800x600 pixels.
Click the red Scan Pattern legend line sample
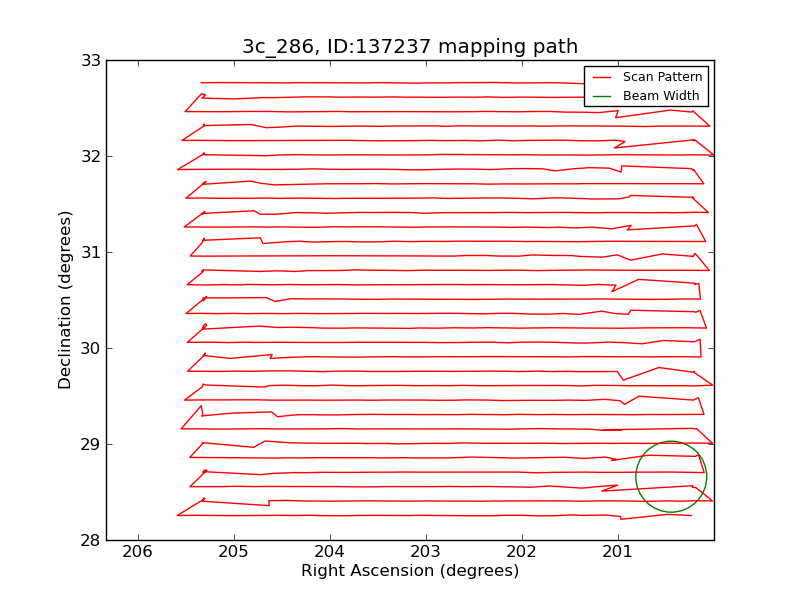point(602,77)
